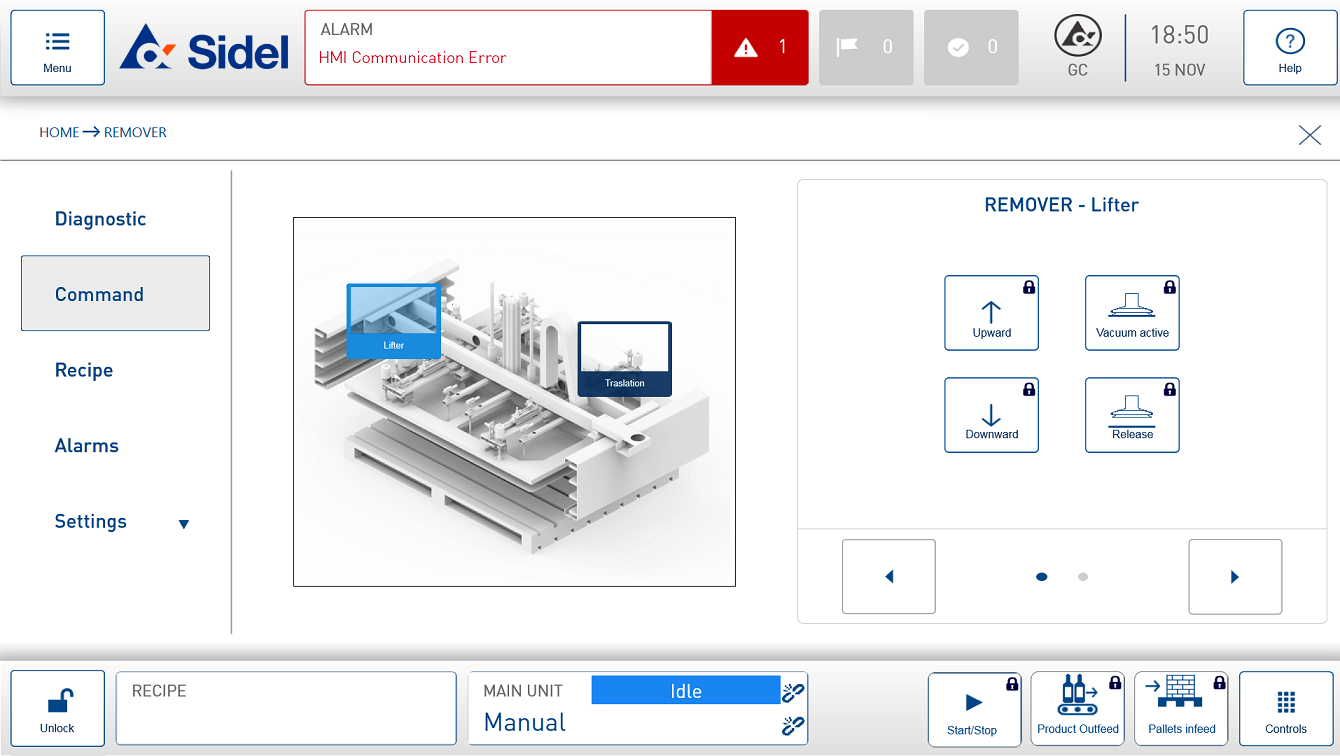Click the active alarms warning badge

(760, 47)
